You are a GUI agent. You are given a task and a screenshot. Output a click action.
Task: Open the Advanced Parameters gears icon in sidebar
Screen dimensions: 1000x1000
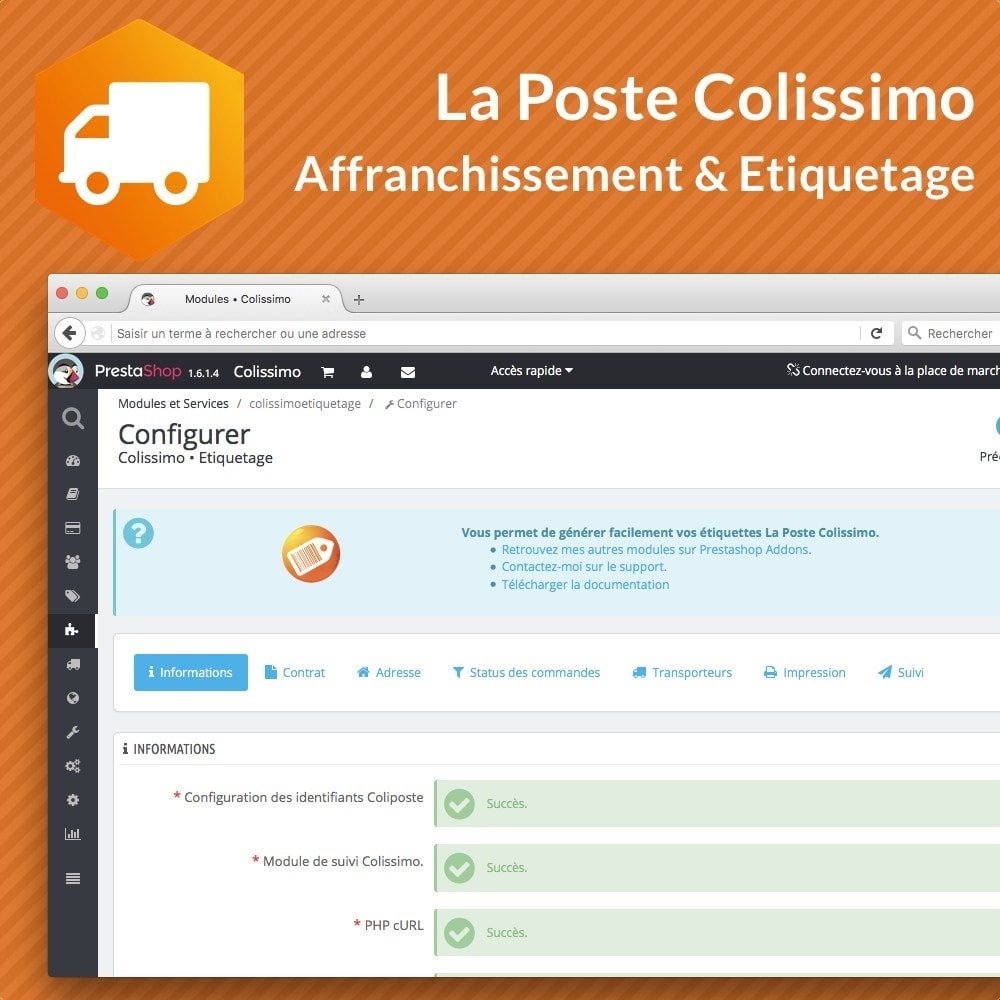click(x=73, y=766)
